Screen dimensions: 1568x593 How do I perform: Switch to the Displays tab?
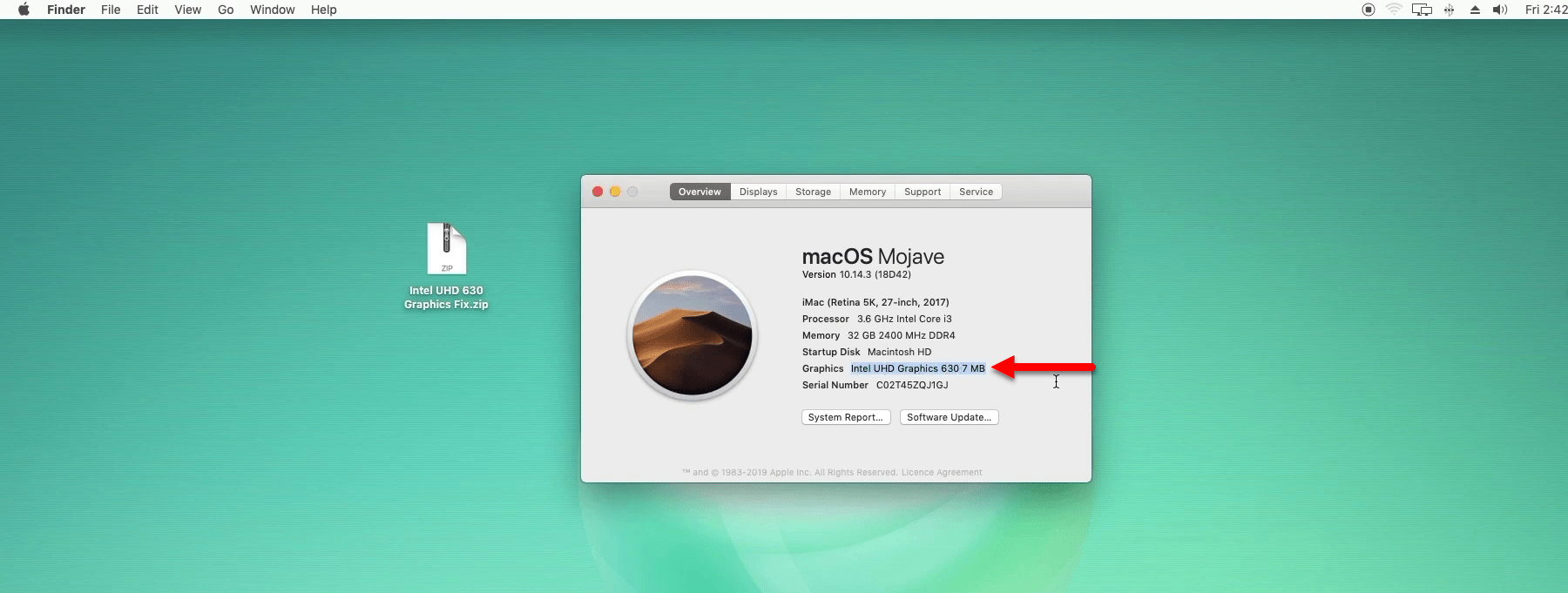click(758, 192)
